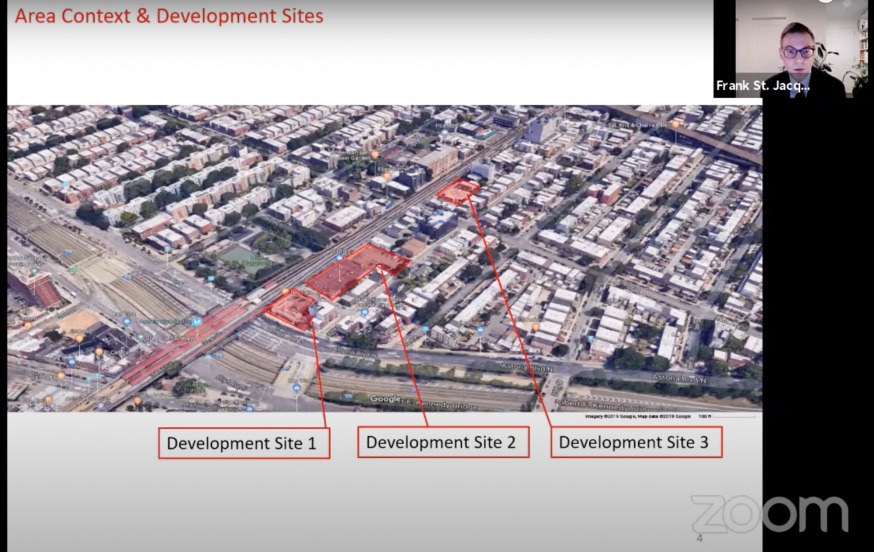Select the red Development Site 2 highlighted parcel
The height and width of the screenshot is (552, 874).
(357, 271)
